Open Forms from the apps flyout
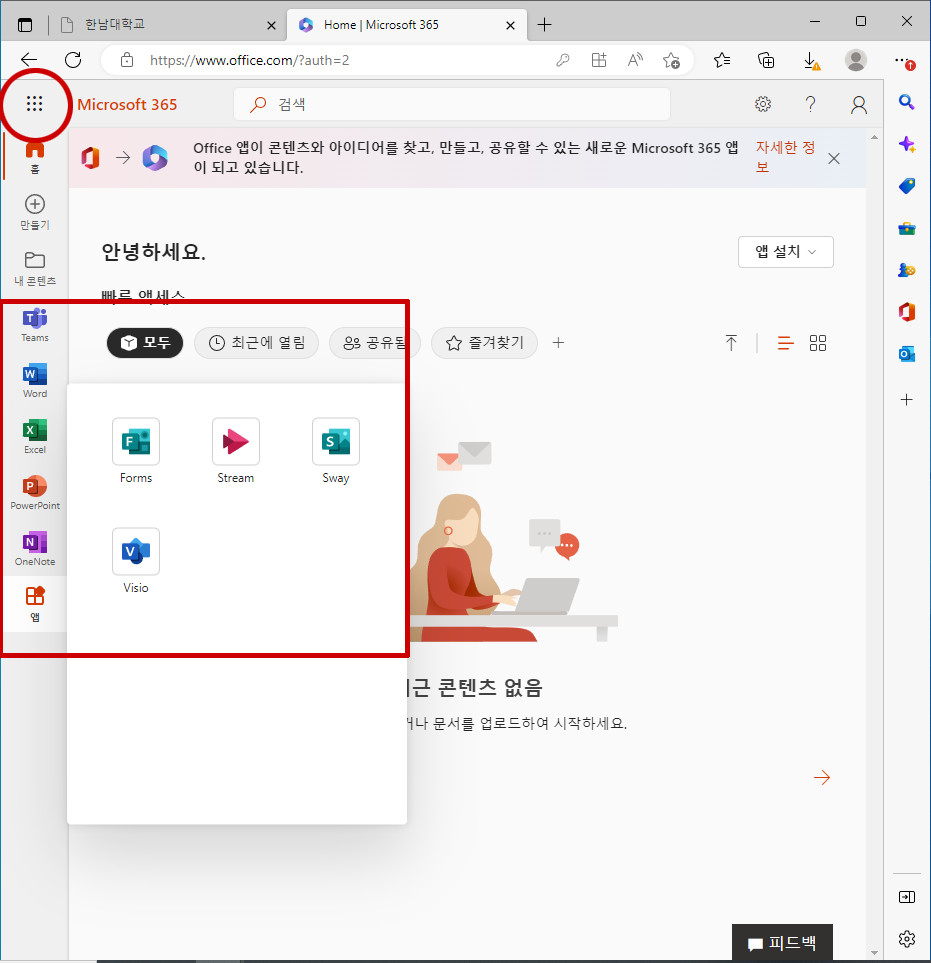Screen dimensions: 931x963 pyautogui.click(x=136, y=451)
